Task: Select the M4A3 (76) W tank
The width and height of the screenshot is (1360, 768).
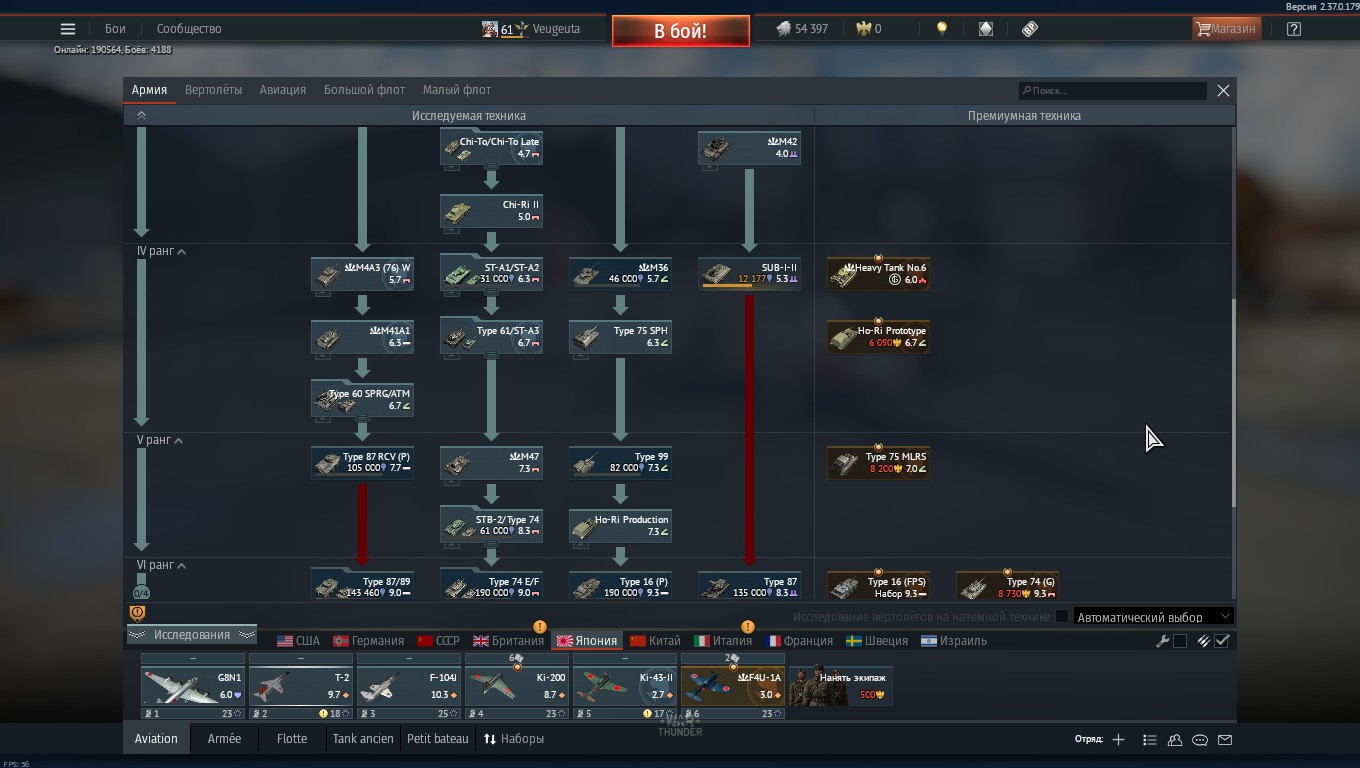Action: [362, 274]
